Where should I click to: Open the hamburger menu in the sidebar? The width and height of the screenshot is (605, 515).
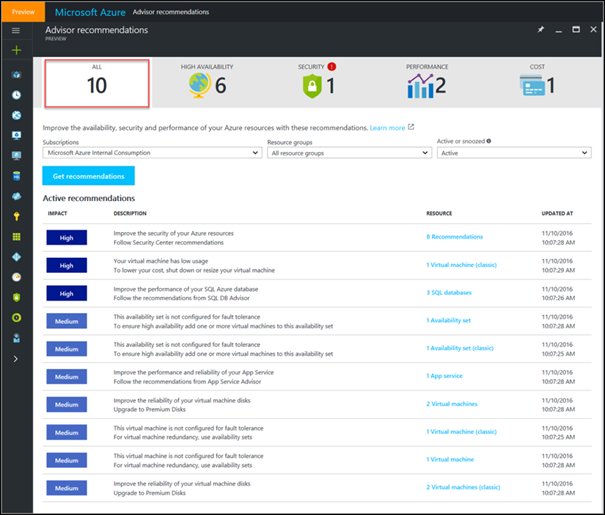16,30
